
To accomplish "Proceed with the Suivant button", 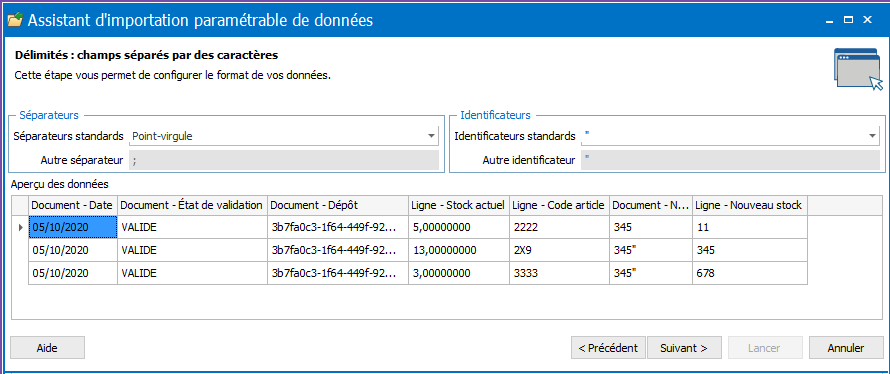I will point(684,348).
